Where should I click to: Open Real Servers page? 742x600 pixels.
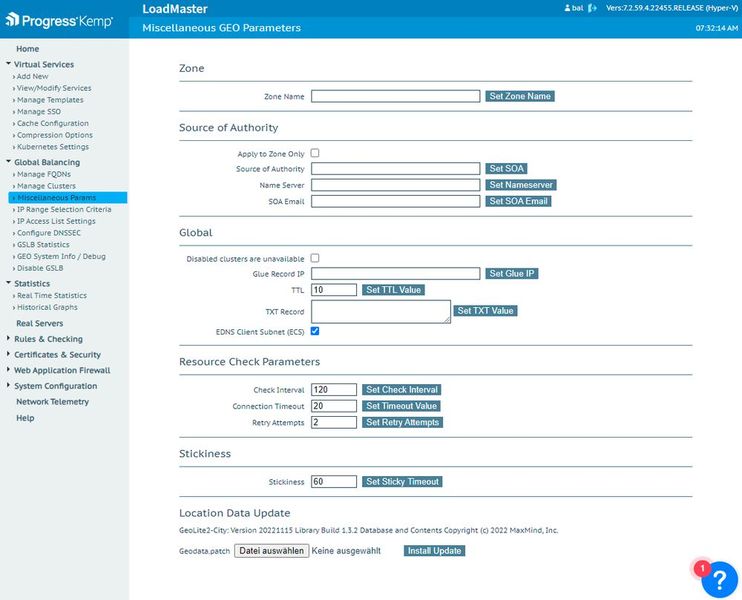tap(39, 323)
